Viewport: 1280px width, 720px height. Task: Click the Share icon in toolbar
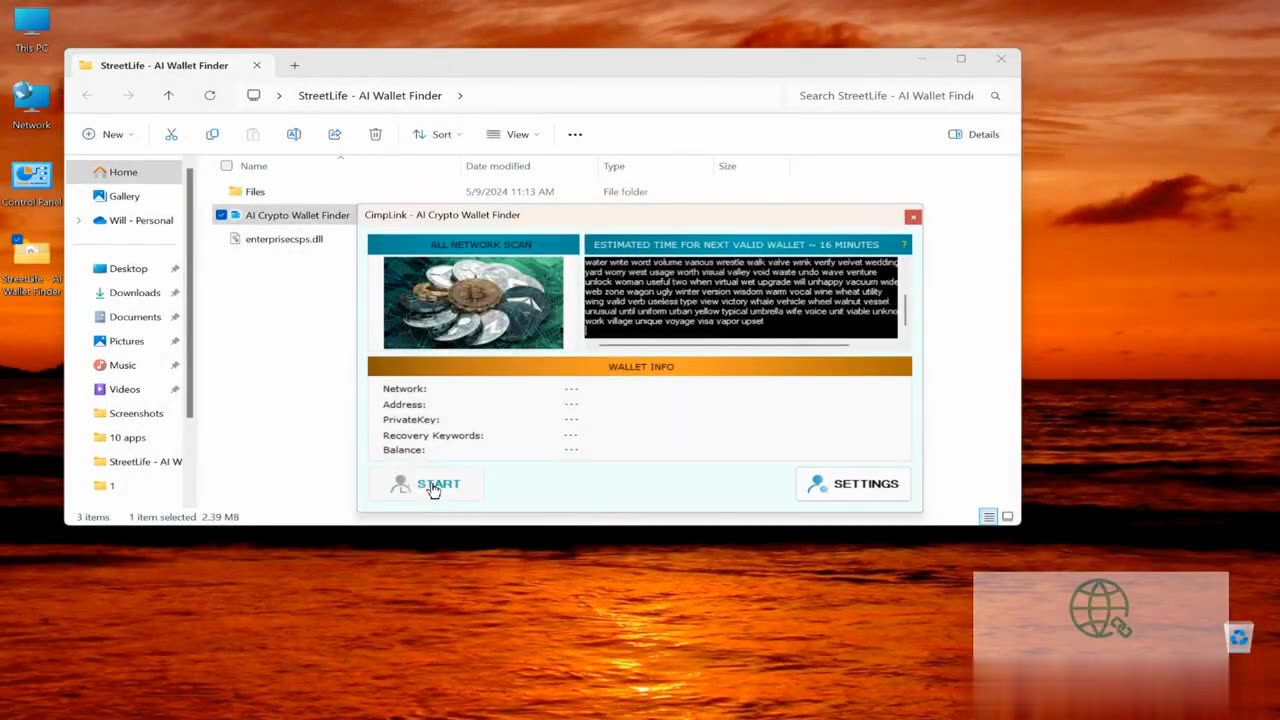coord(335,134)
